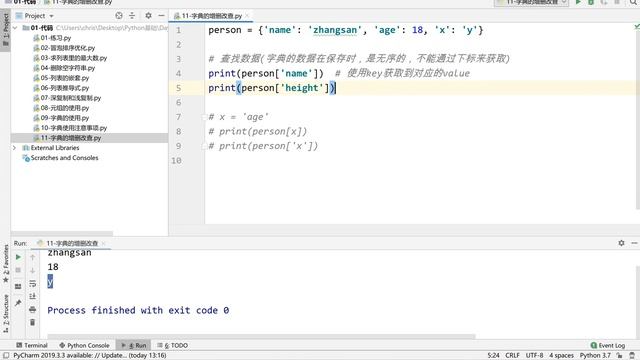
Task: Click the scroll to end icon
Action: tap(33, 296)
